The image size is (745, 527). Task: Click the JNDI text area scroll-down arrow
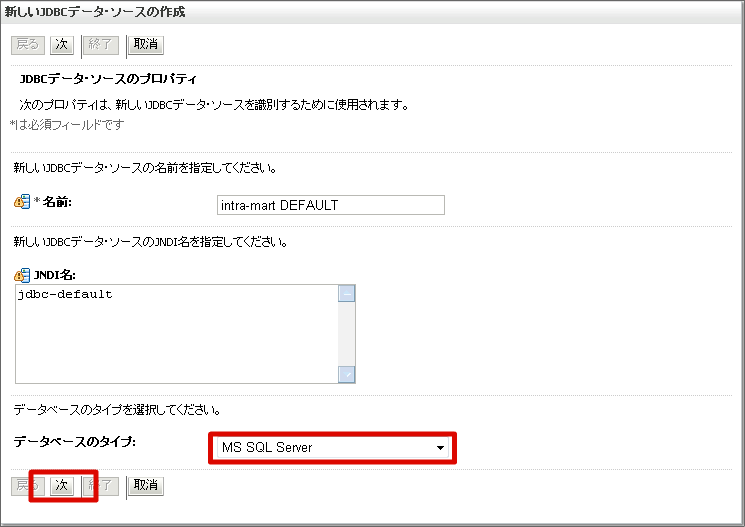coord(347,374)
